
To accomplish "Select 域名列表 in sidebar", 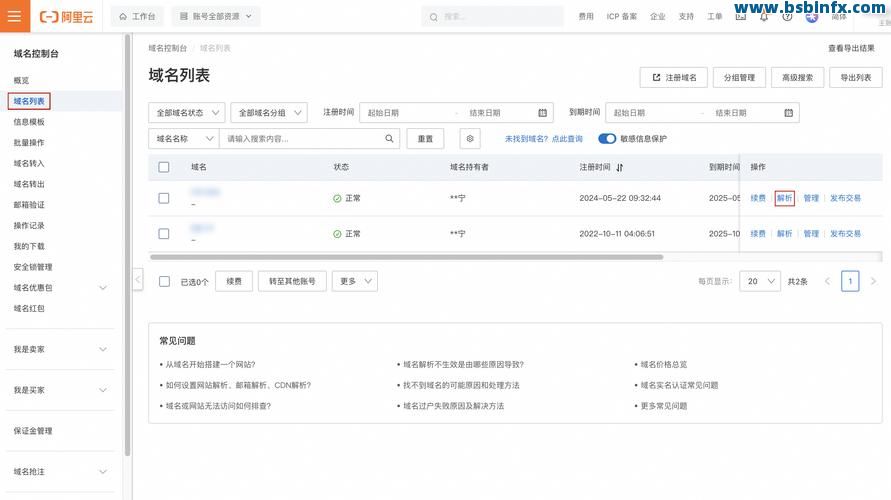I will [x=29, y=101].
